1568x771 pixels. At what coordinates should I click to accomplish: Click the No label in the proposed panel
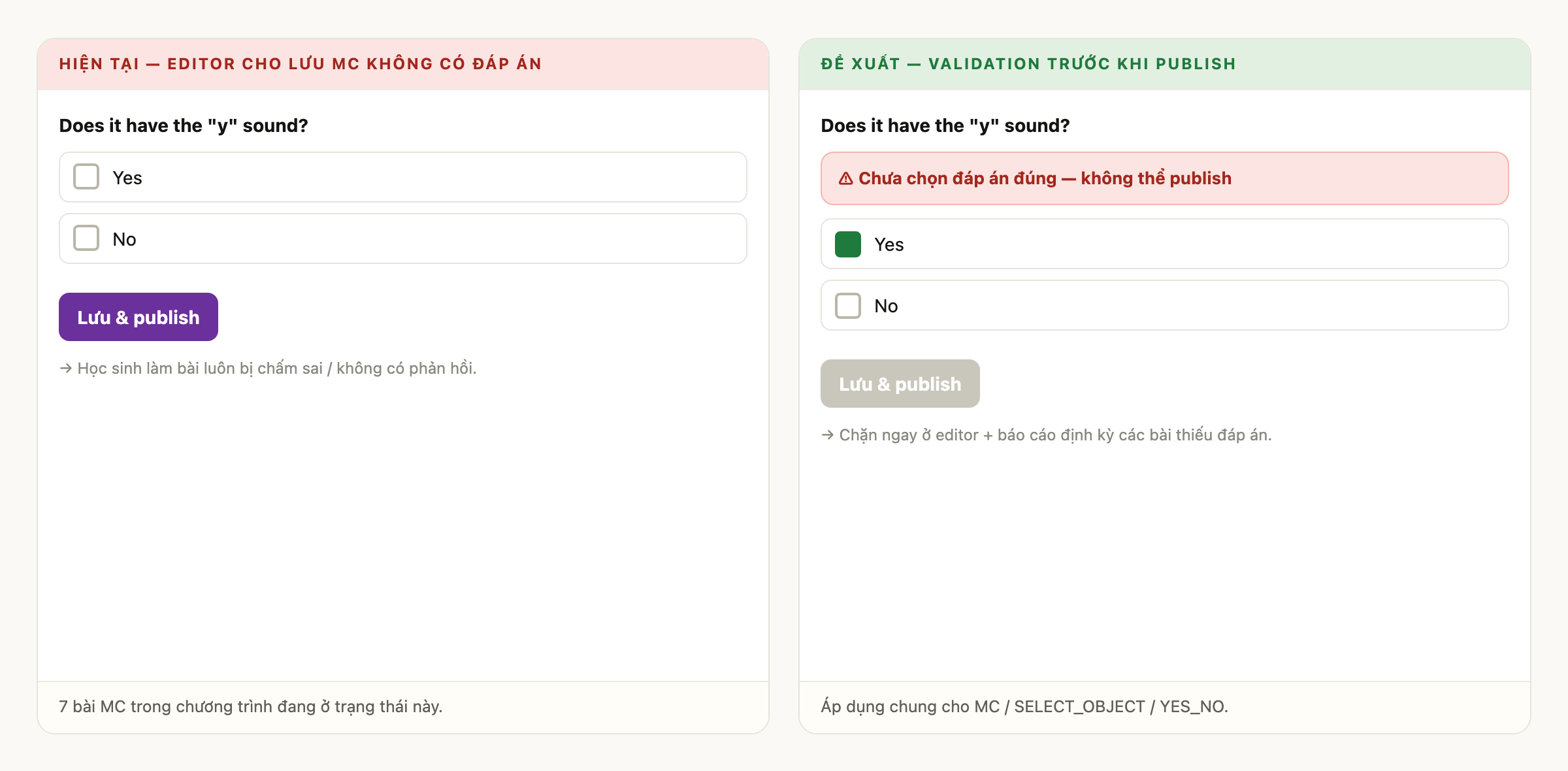pyautogui.click(x=886, y=306)
